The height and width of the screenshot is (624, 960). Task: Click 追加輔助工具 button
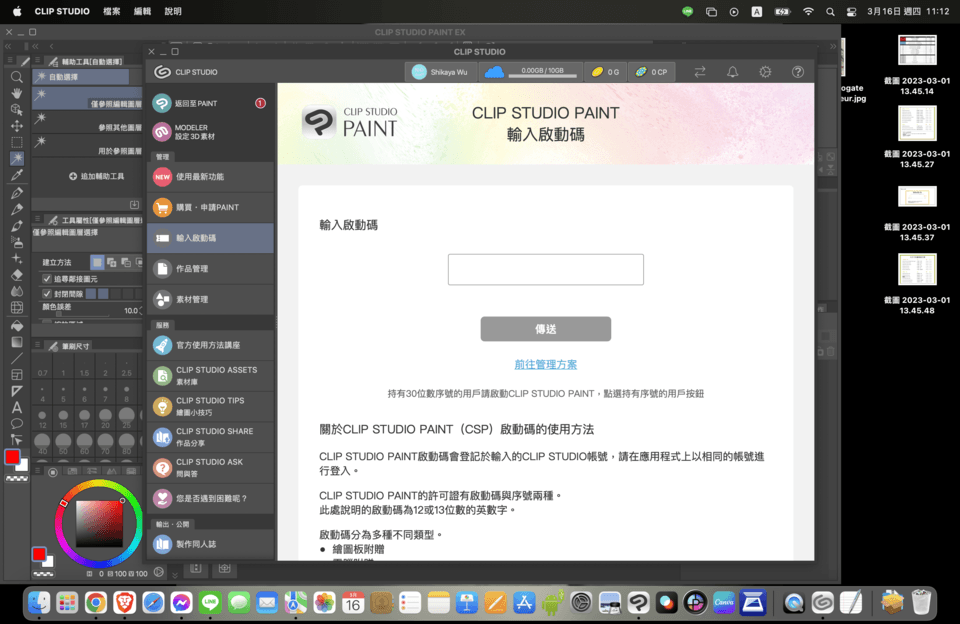tap(97, 176)
